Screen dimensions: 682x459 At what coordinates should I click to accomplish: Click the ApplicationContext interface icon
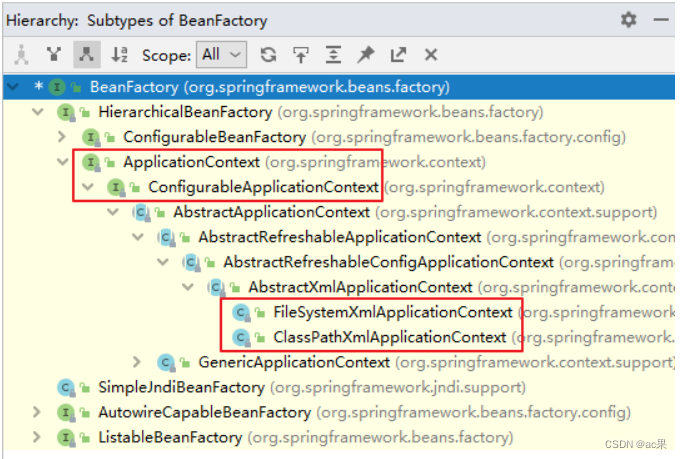[x=91, y=162]
